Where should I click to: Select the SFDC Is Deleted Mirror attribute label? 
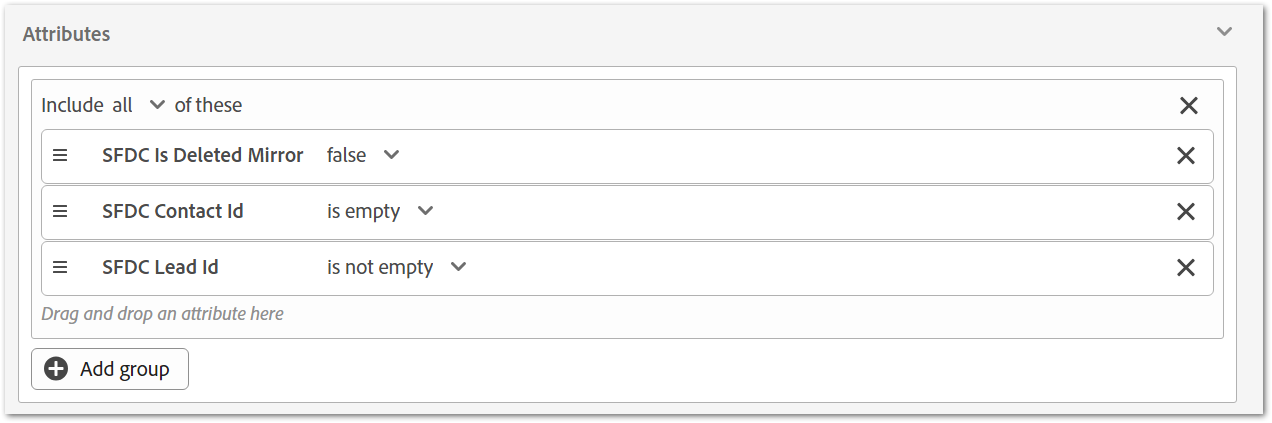[202, 155]
